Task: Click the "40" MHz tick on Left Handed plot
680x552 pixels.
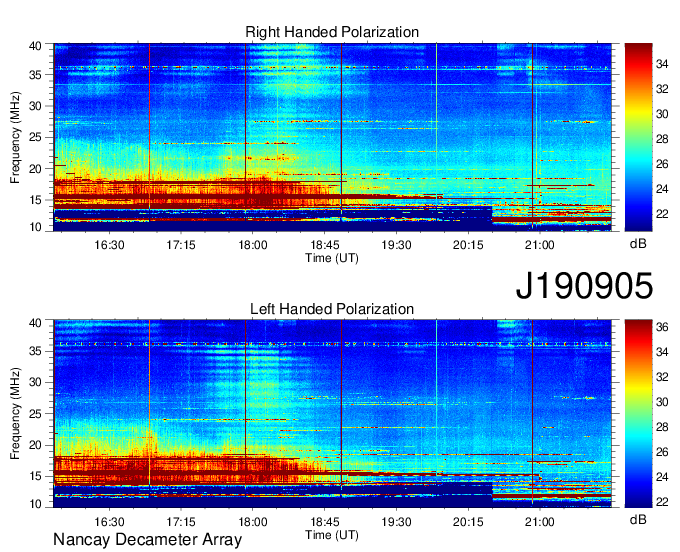Action: click(x=35, y=323)
